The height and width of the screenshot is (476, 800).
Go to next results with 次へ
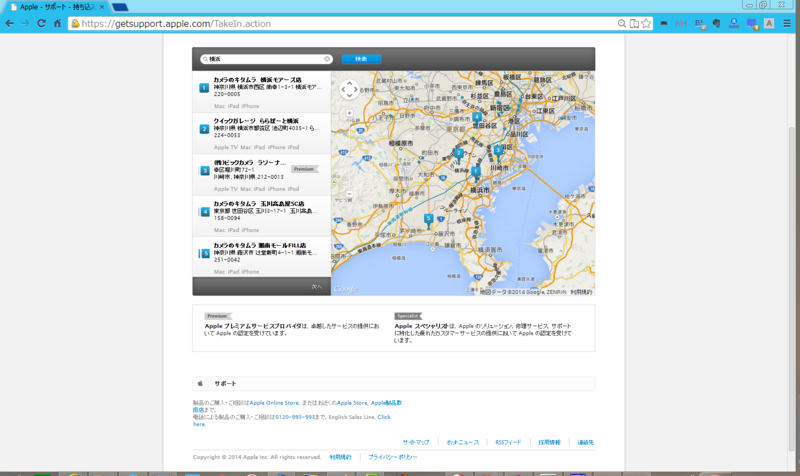click(x=317, y=287)
